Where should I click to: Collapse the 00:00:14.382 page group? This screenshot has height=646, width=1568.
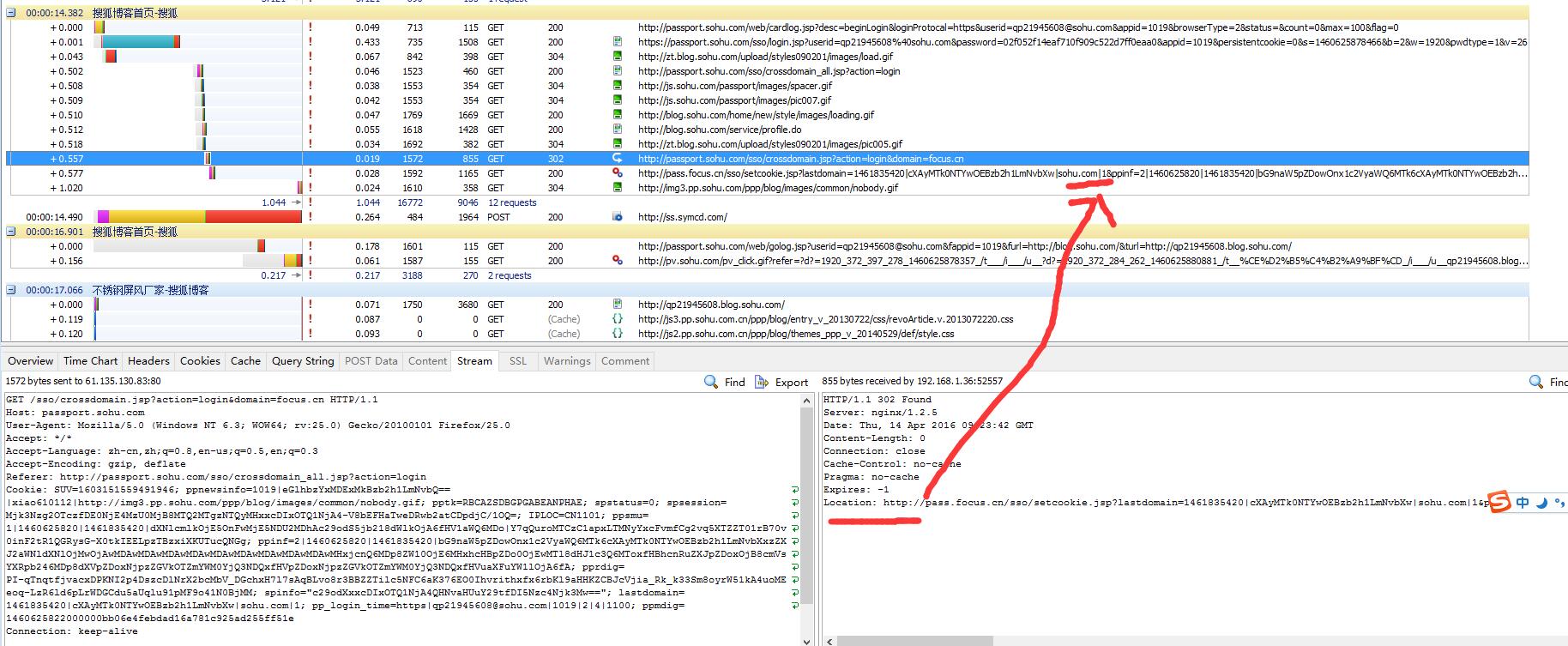pos(11,13)
